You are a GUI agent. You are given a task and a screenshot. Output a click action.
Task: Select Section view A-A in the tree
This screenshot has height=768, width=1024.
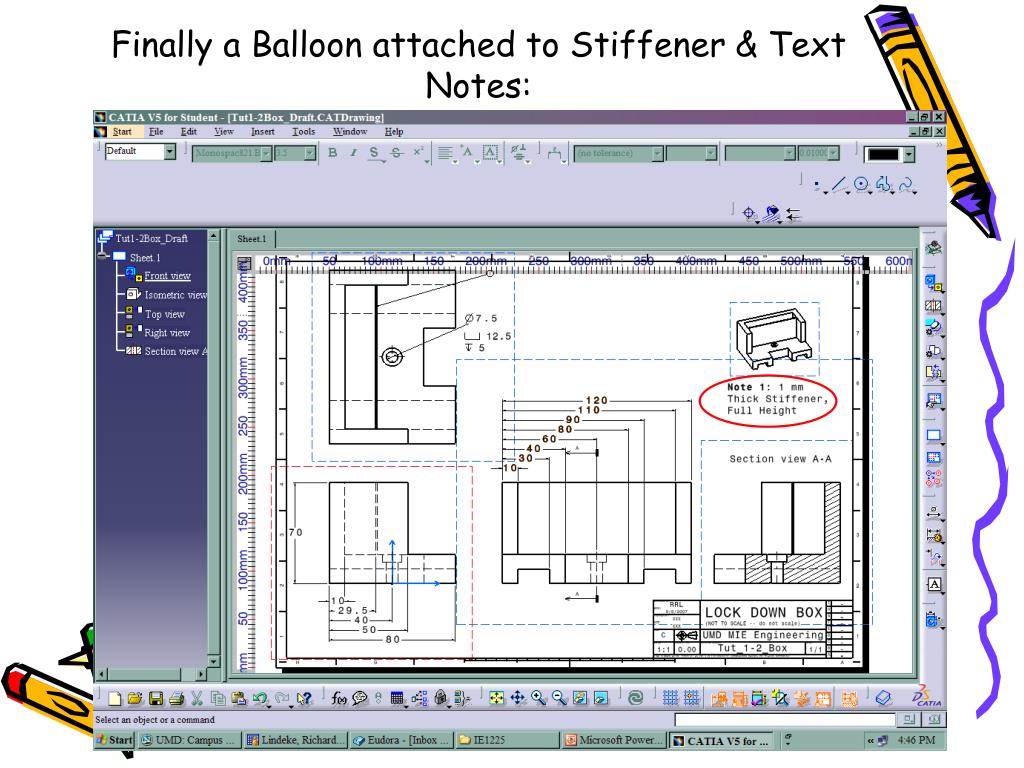(x=176, y=351)
